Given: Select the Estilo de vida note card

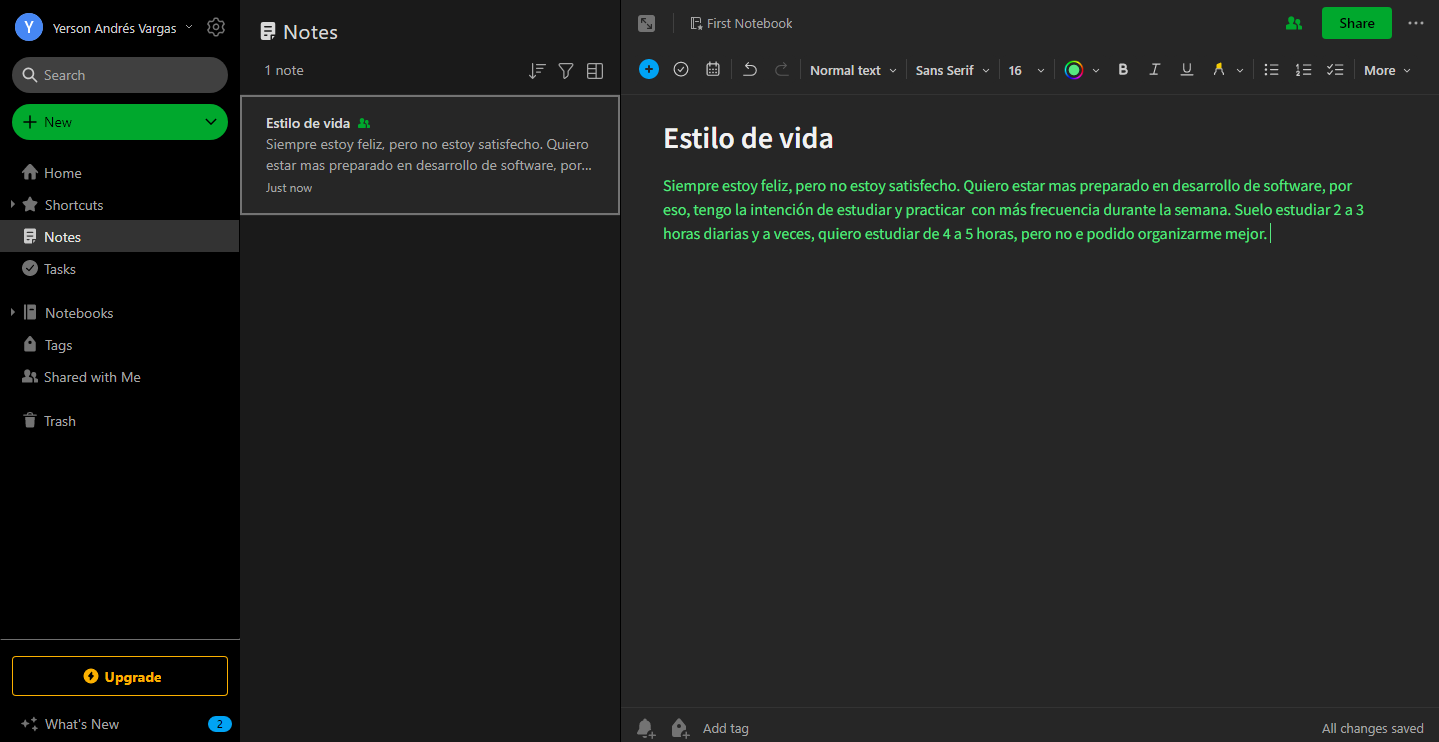Looking at the screenshot, I should [x=430, y=155].
